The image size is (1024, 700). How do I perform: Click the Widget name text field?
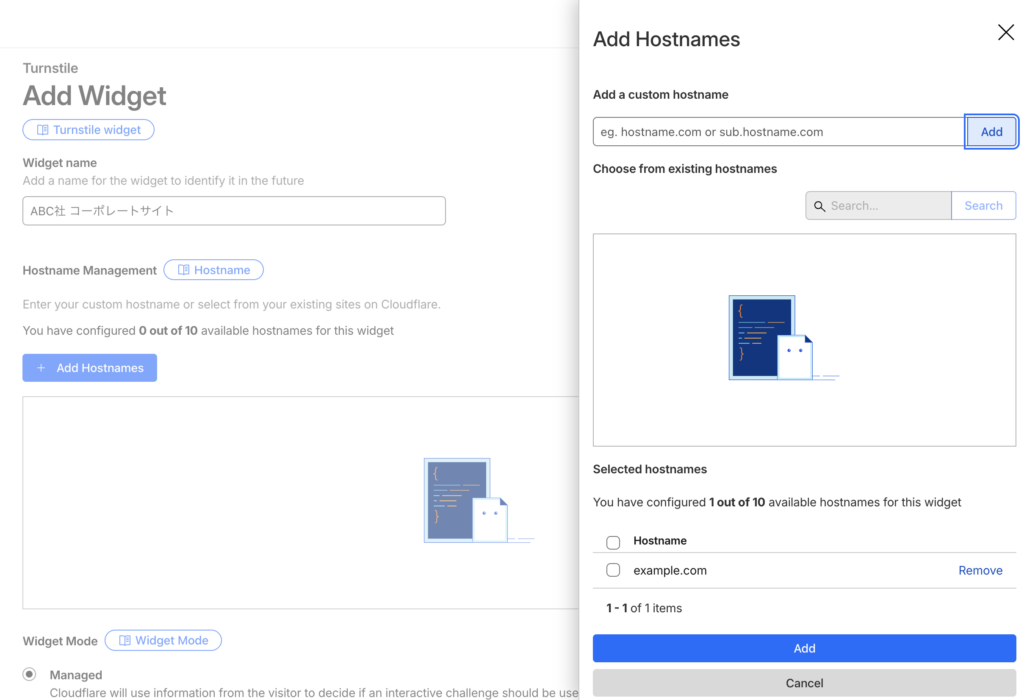click(x=234, y=211)
